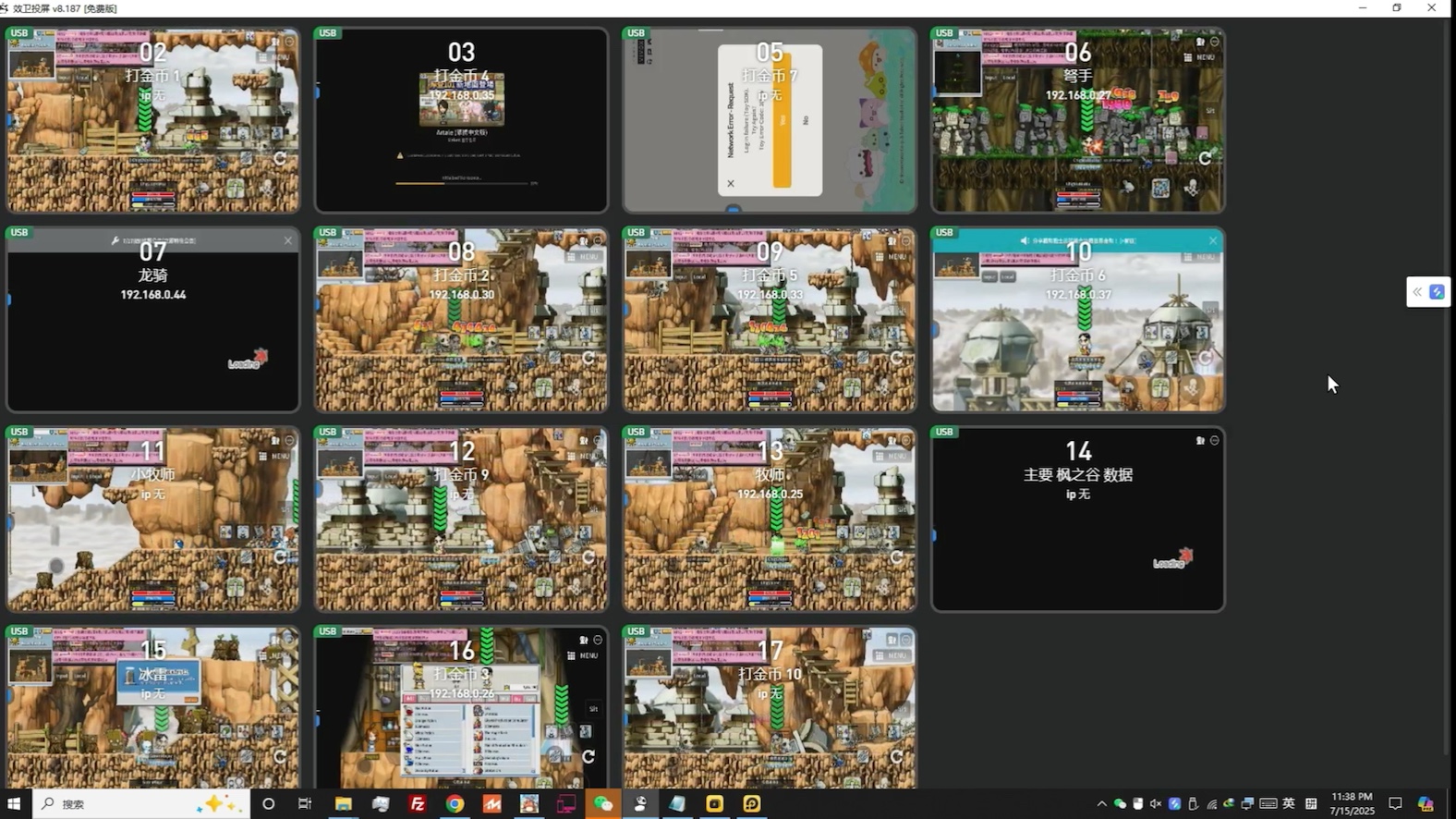Open device screen 14 主要 枫之谷 数据

1078,519
